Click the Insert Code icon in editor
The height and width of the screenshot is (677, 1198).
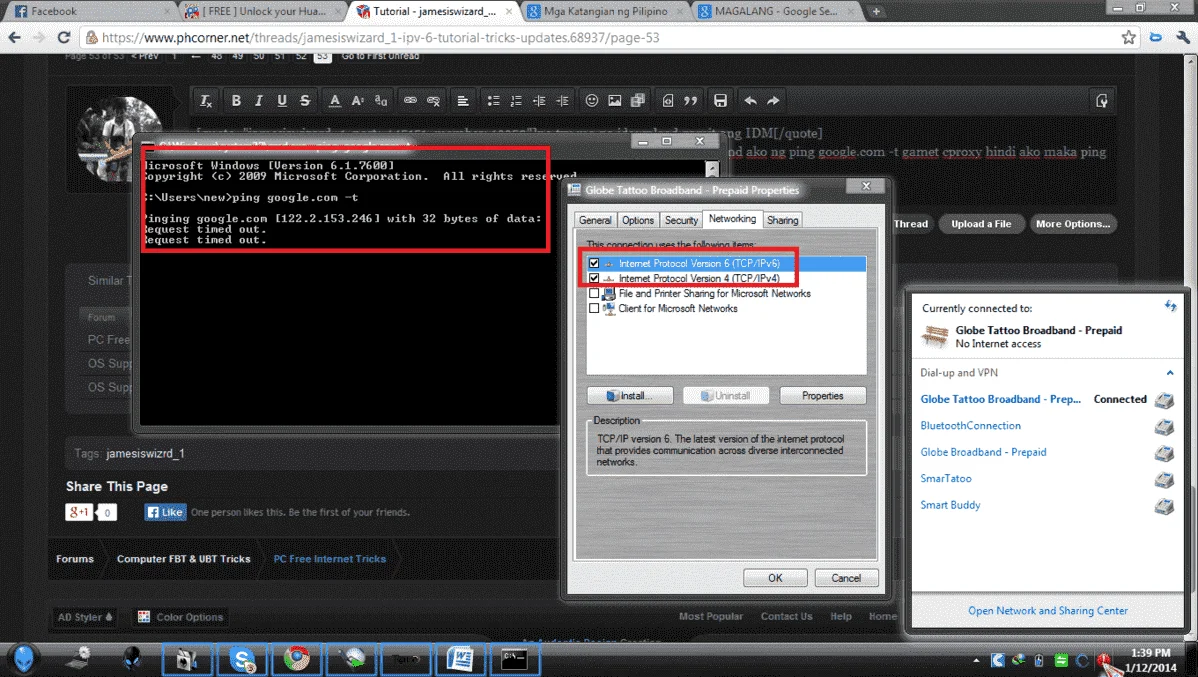coord(668,101)
